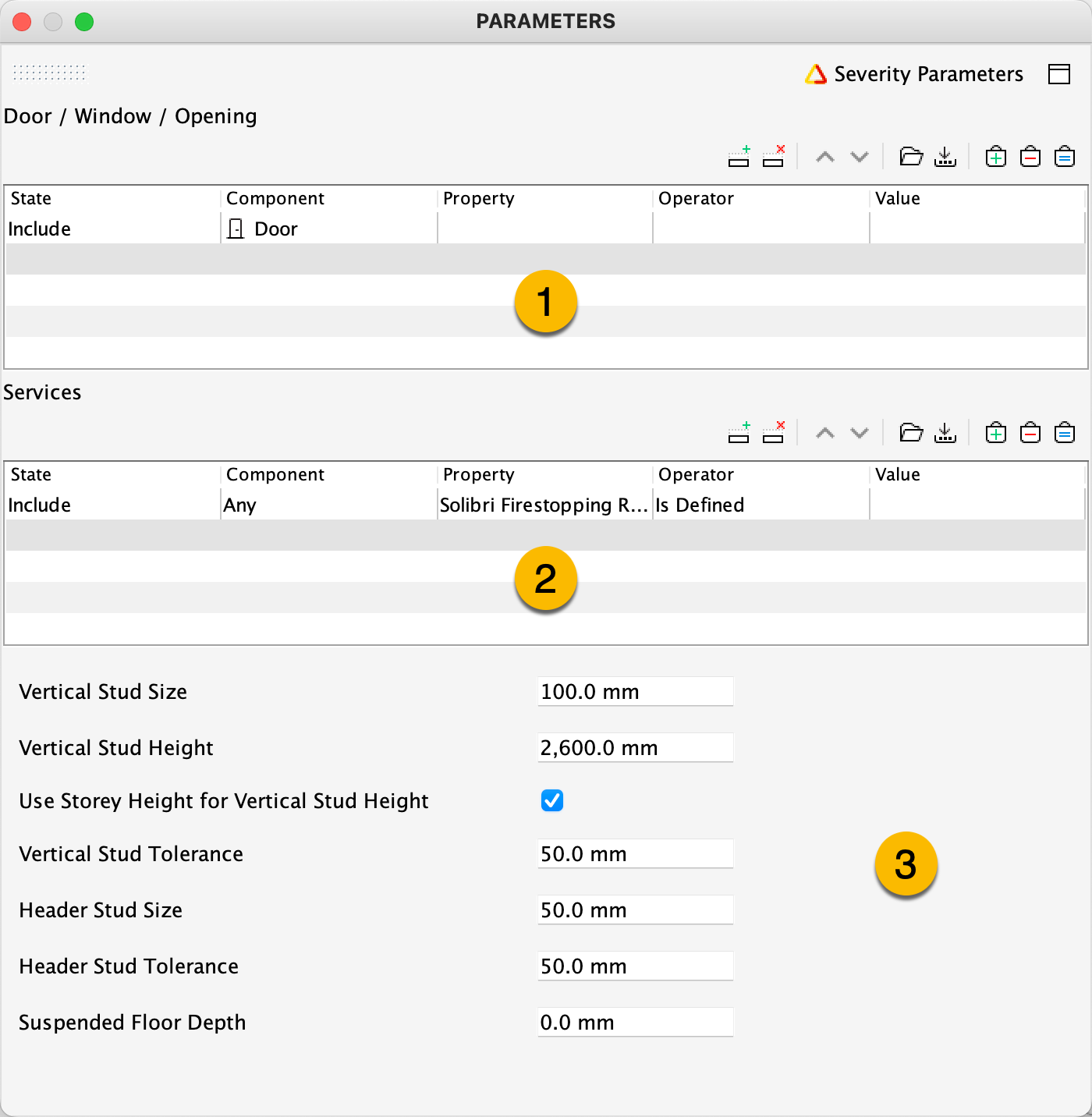Viewport: 1092px width, 1117px height.
Task: Move row down in Services toolbar
Action: (860, 434)
